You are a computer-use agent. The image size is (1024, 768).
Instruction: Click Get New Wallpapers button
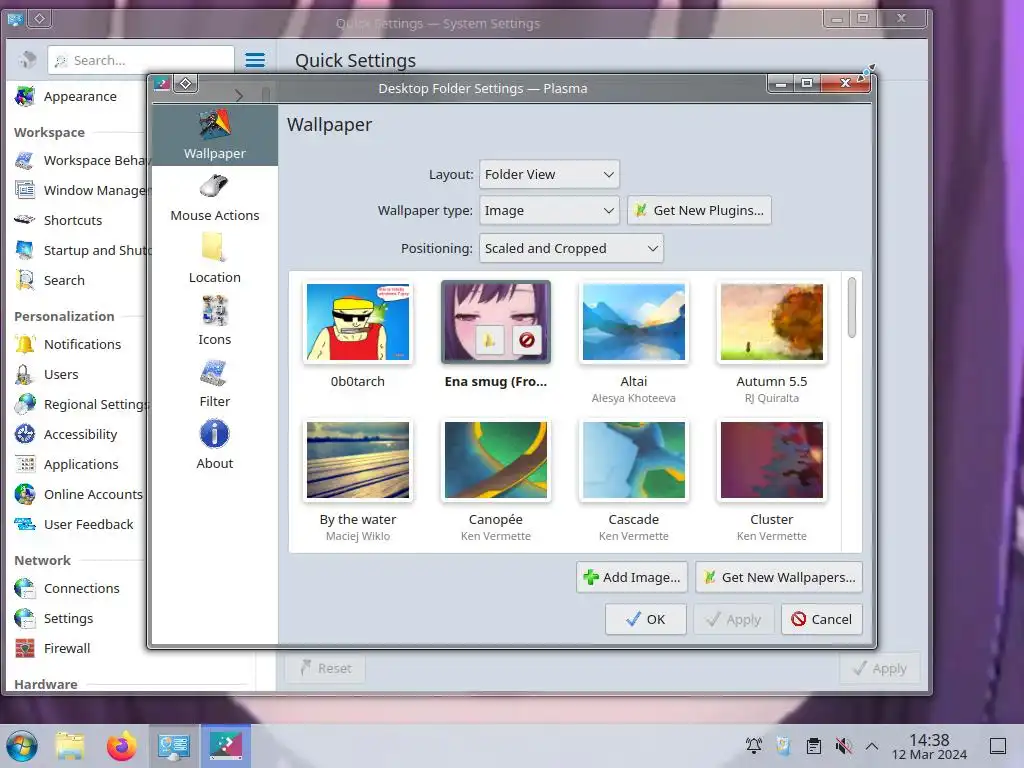pyautogui.click(x=779, y=577)
